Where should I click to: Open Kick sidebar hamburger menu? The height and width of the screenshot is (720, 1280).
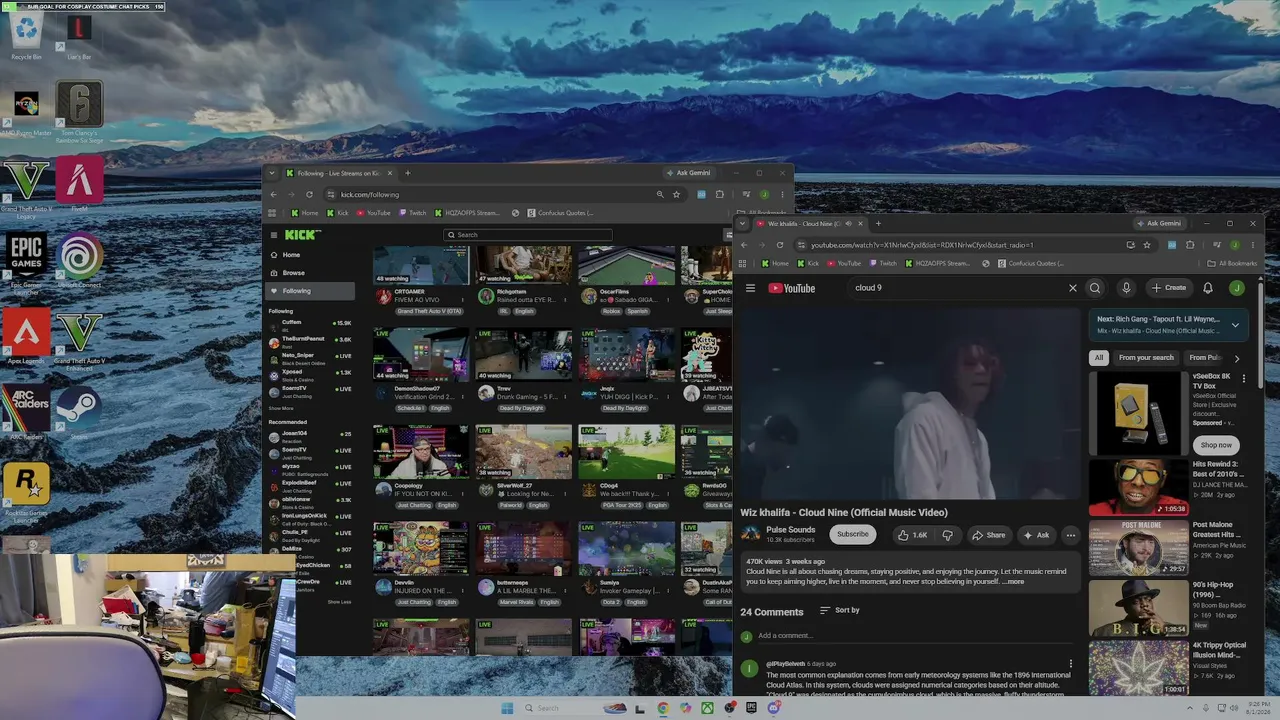pyautogui.click(x=273, y=235)
